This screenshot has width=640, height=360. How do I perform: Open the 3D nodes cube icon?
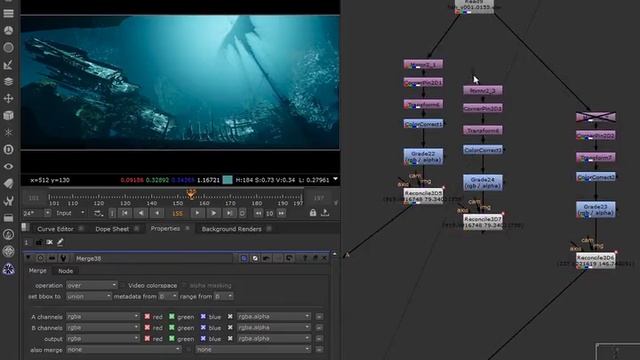click(x=8, y=116)
